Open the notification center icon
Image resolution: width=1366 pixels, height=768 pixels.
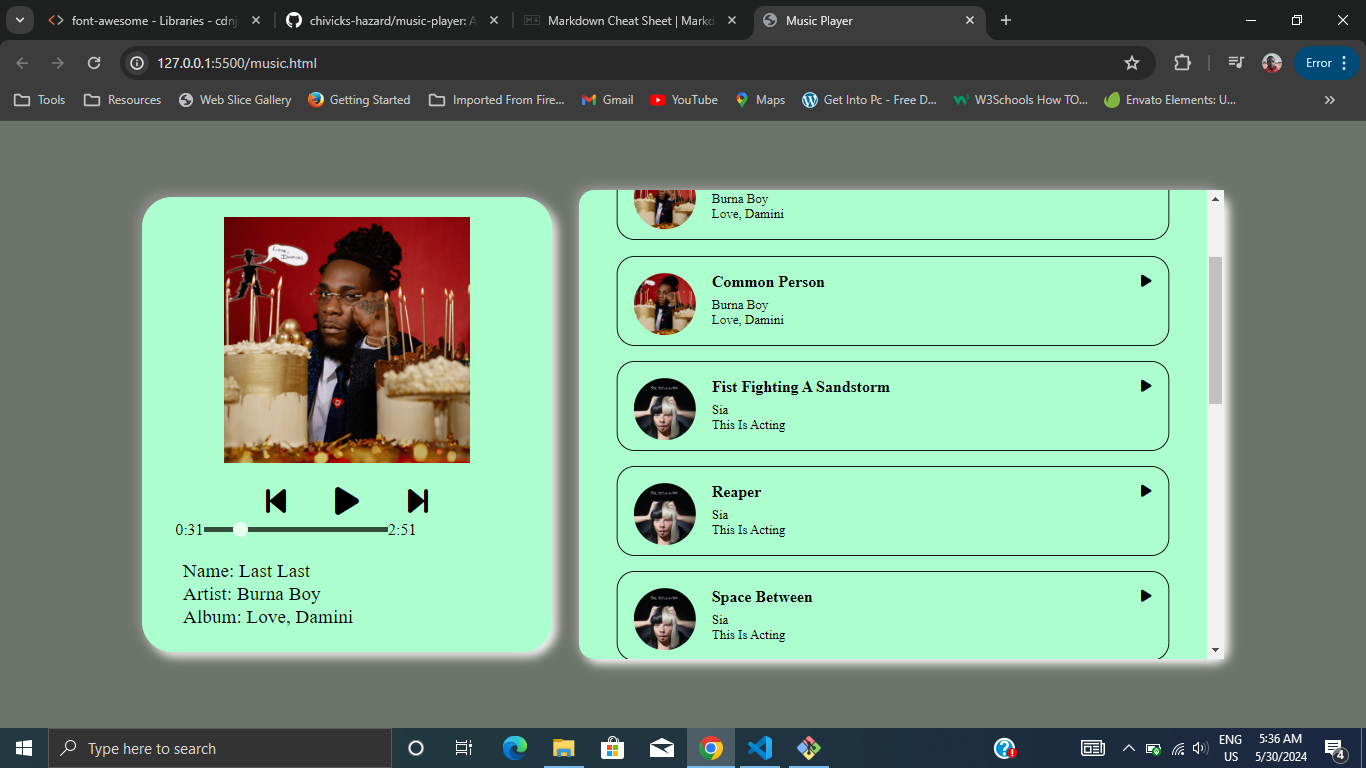pos(1334,748)
